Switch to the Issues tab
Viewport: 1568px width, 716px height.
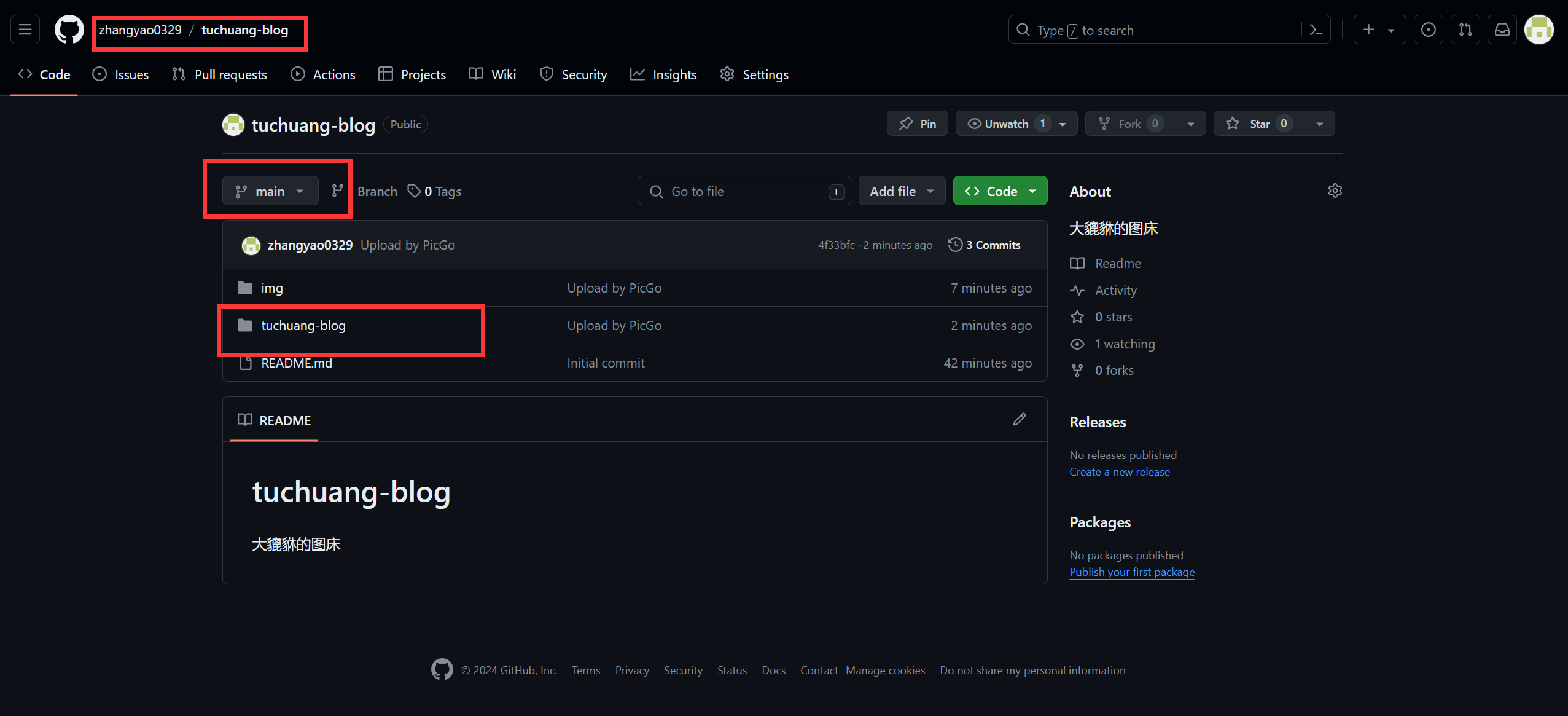click(x=120, y=74)
